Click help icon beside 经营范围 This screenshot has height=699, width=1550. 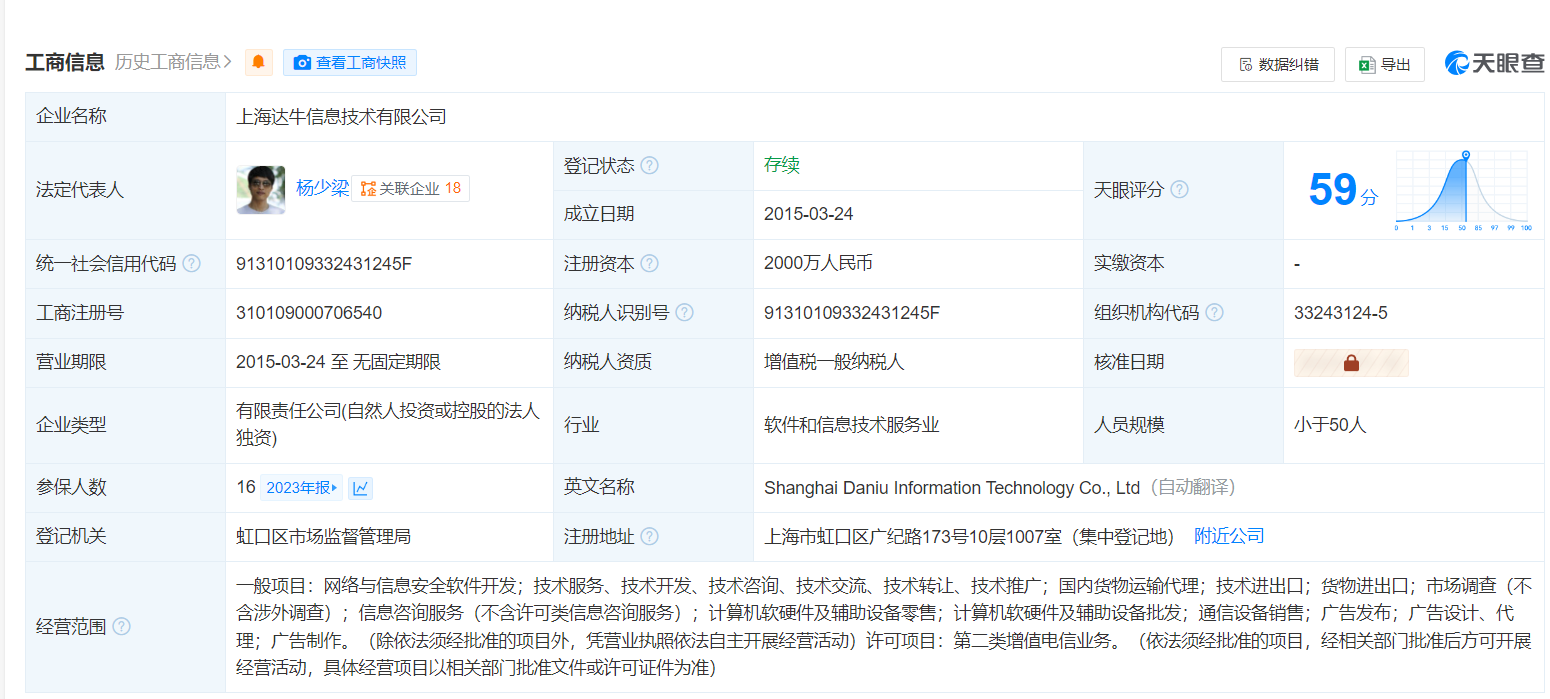coord(121,627)
